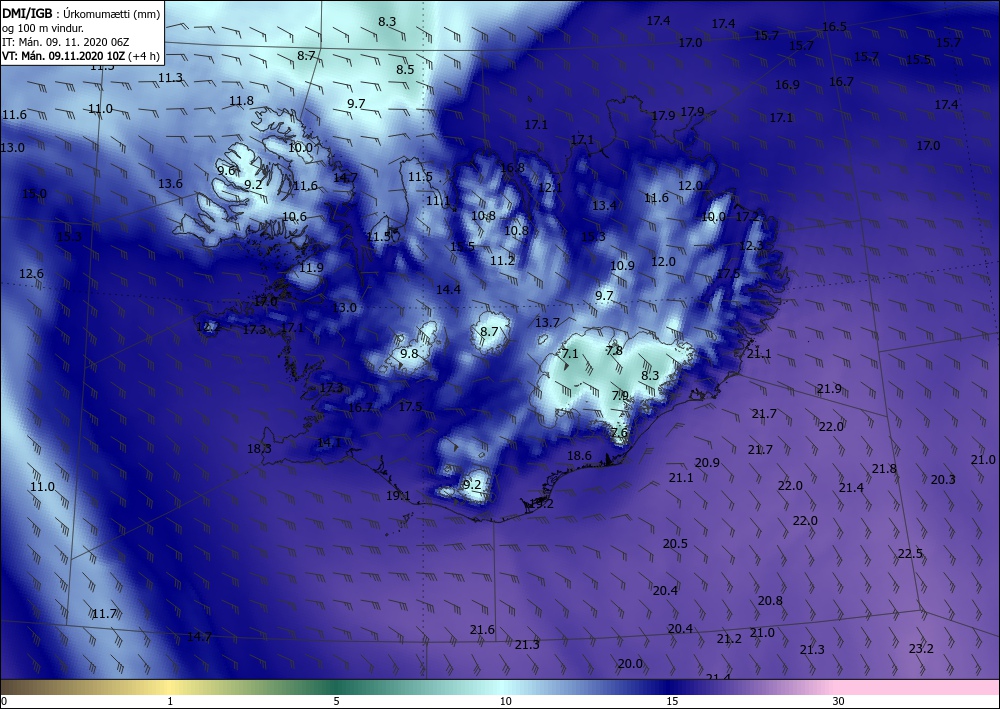Viewport: 1000px width, 709px height.
Task: Click the "1" tick label on the scale
Action: (x=170, y=701)
